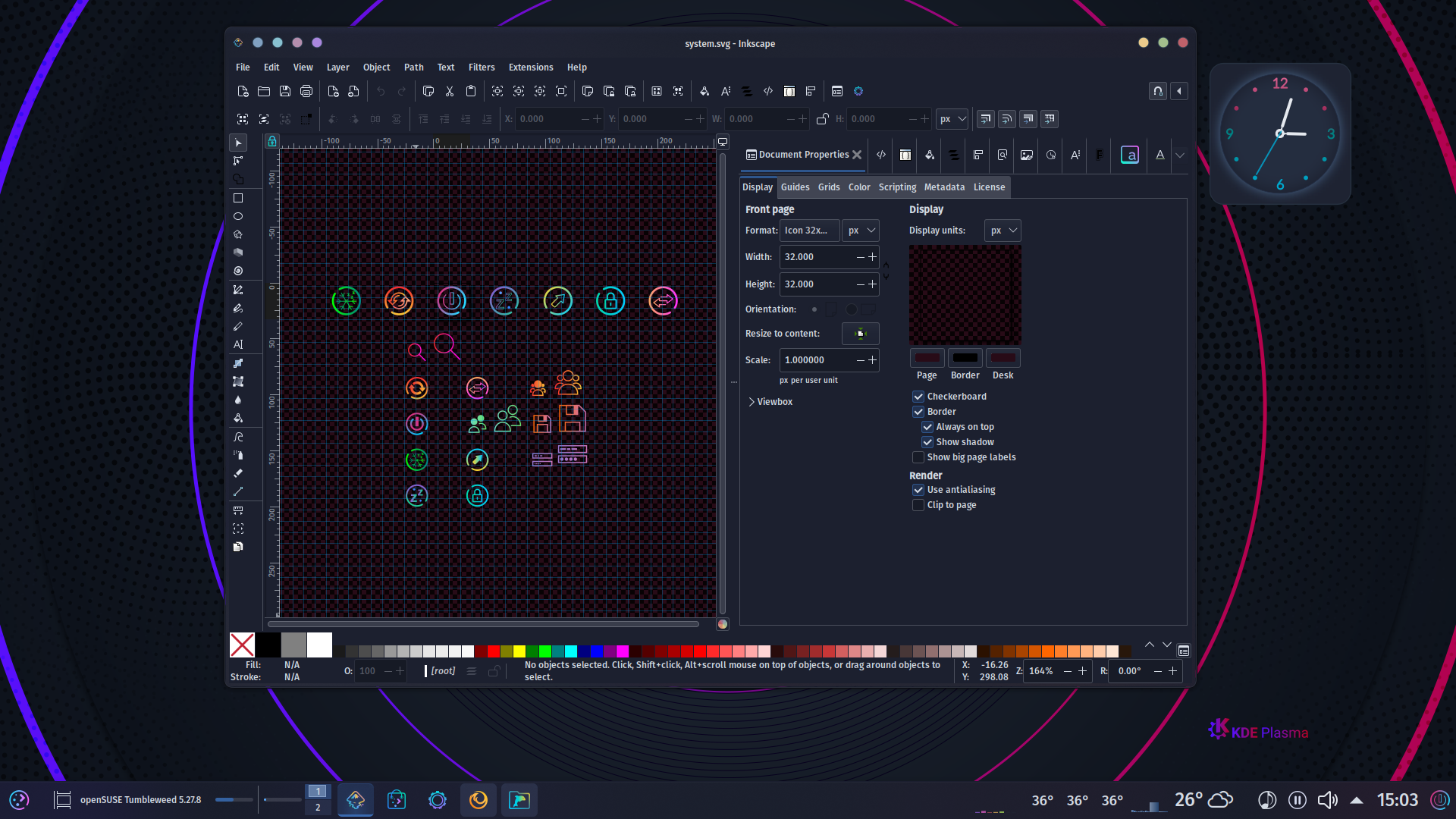
Task: Select the no-paint X swatch in palette
Action: tap(242, 645)
